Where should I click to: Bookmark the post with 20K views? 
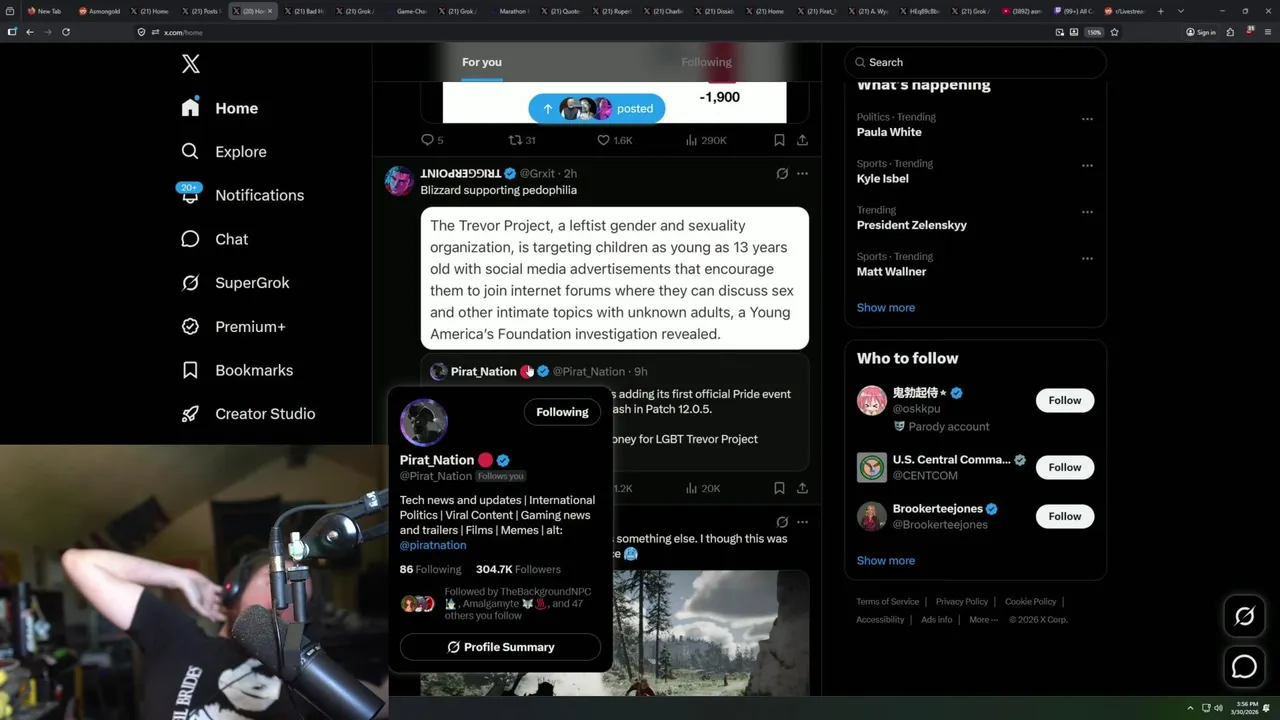point(779,488)
